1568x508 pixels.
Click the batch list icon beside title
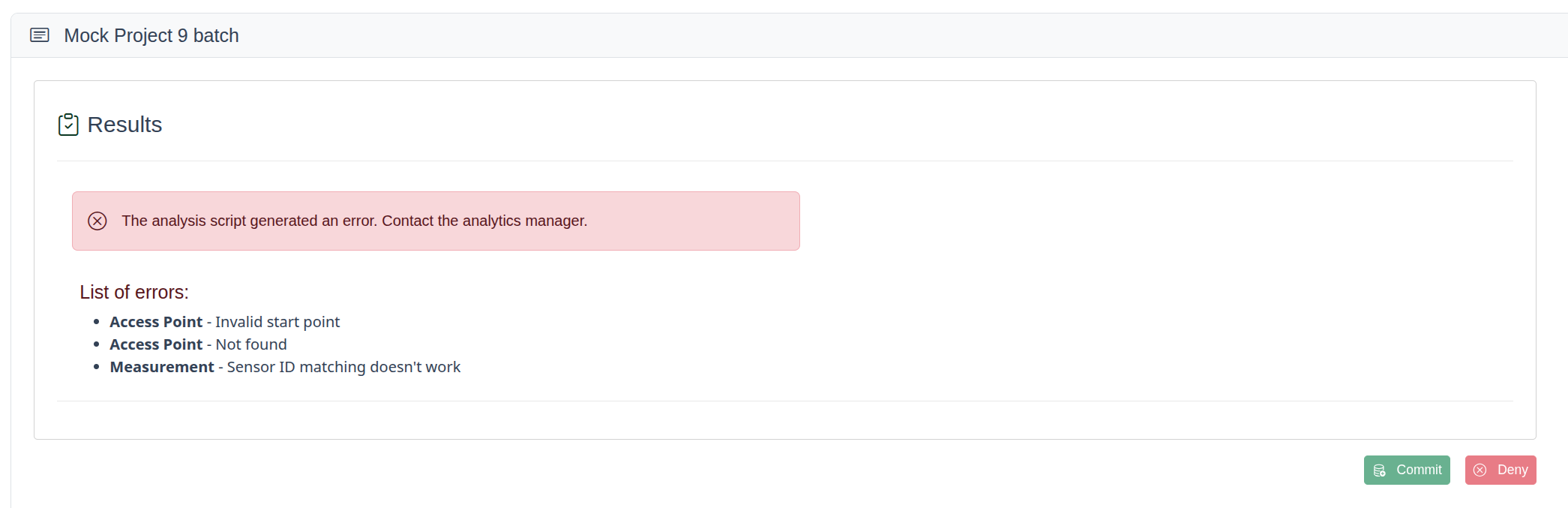tap(39, 35)
